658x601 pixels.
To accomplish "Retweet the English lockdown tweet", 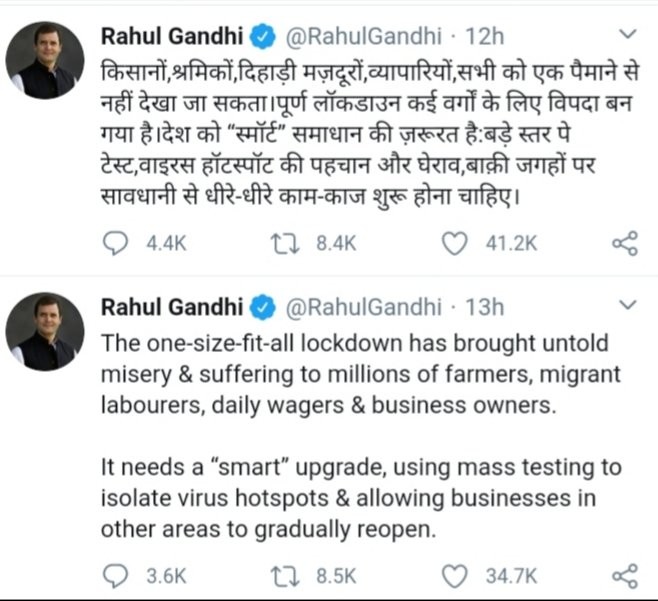I will [285, 576].
